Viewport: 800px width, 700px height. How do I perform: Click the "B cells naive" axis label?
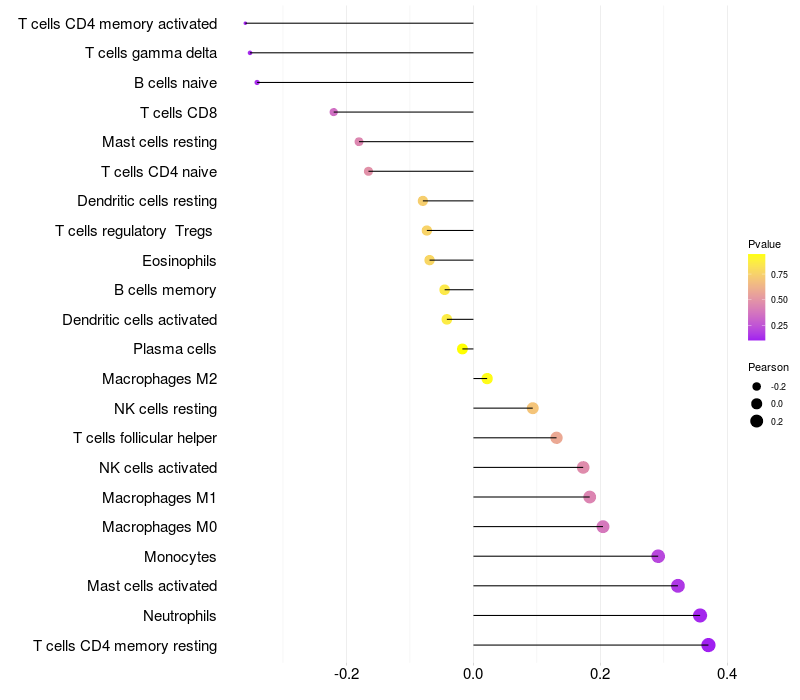(175, 83)
